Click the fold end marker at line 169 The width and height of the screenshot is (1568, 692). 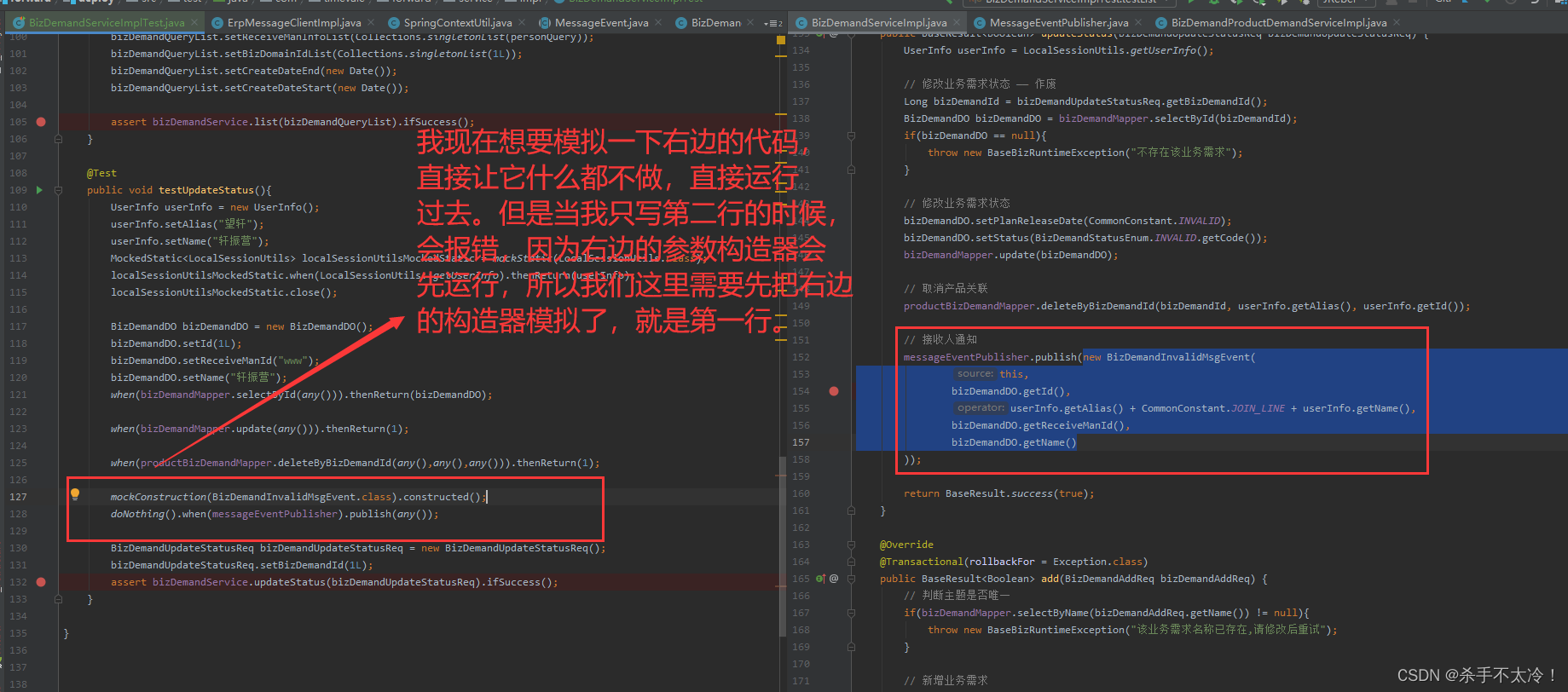(851, 647)
